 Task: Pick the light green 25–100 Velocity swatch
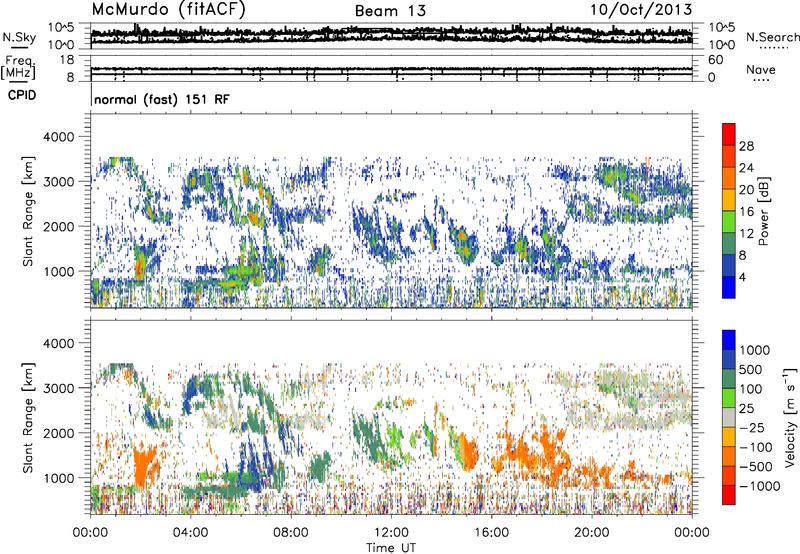[x=729, y=398]
